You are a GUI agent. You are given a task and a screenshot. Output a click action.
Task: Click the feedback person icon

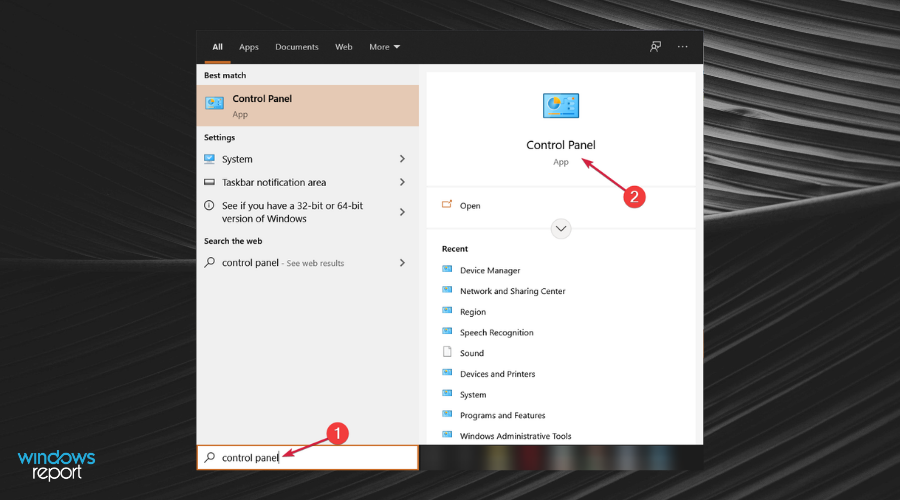pyautogui.click(x=655, y=46)
